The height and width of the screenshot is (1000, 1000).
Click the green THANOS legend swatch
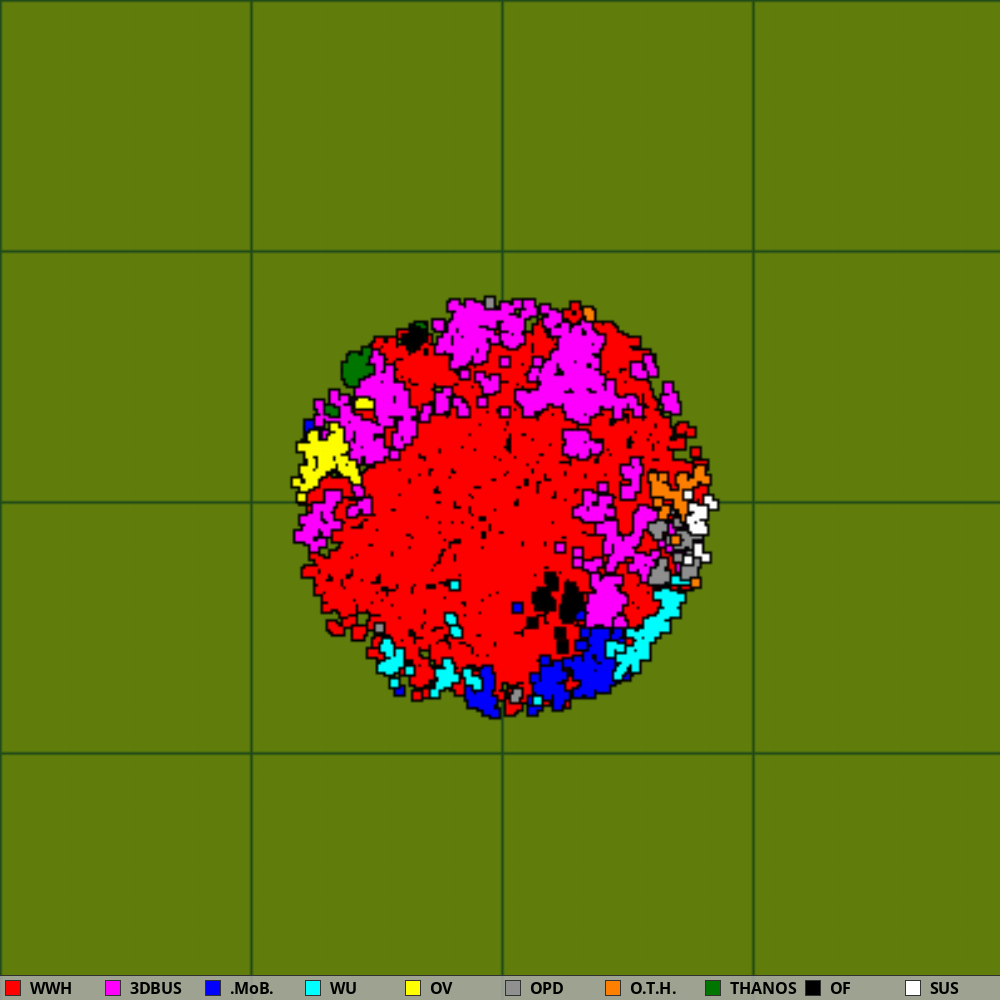(713, 988)
